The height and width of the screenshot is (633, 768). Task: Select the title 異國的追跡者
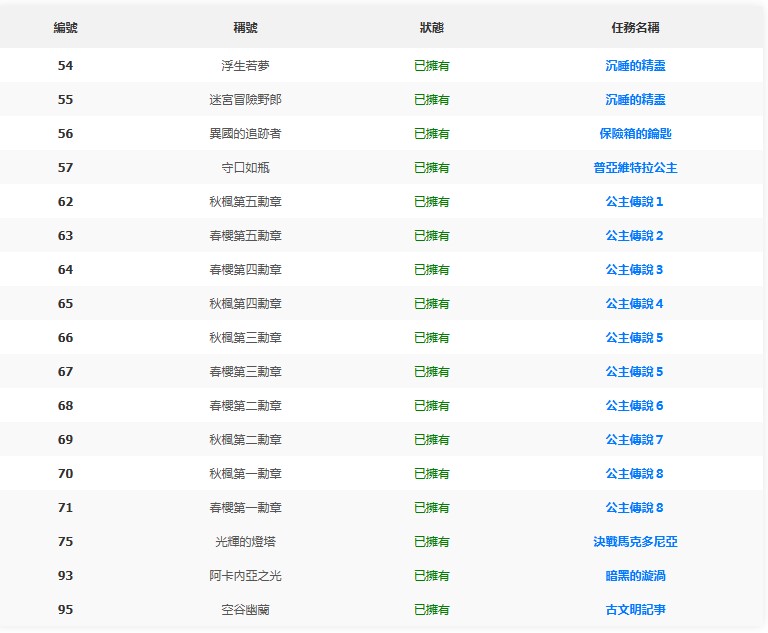(x=245, y=134)
